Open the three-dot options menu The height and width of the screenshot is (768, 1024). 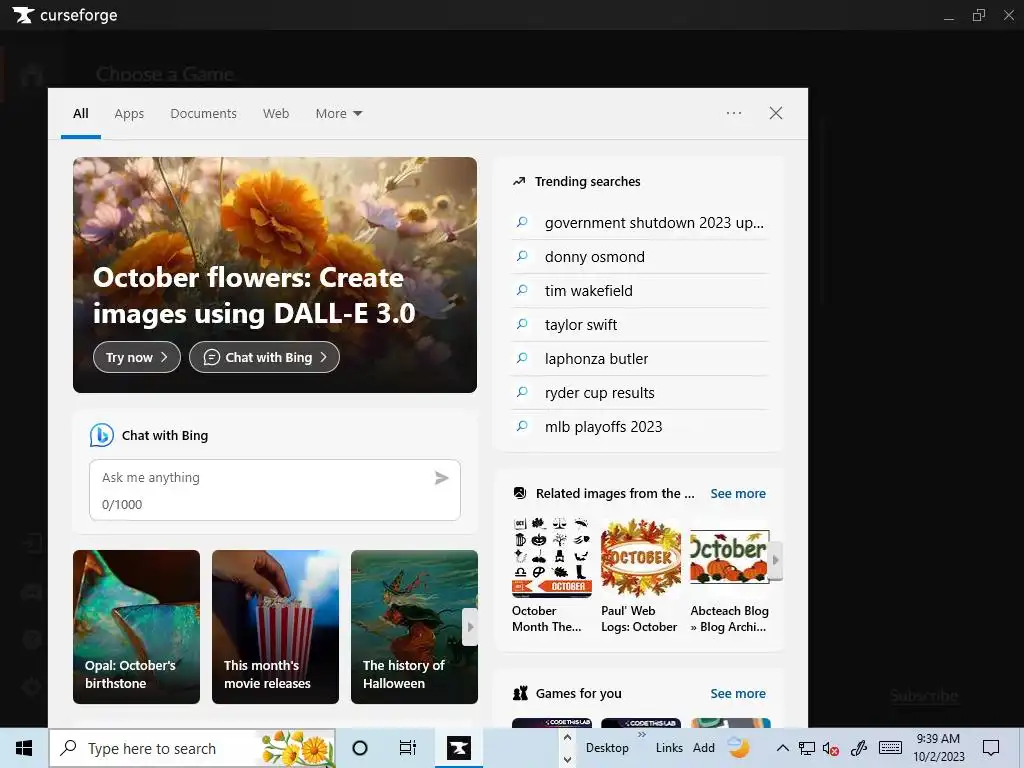(x=734, y=113)
